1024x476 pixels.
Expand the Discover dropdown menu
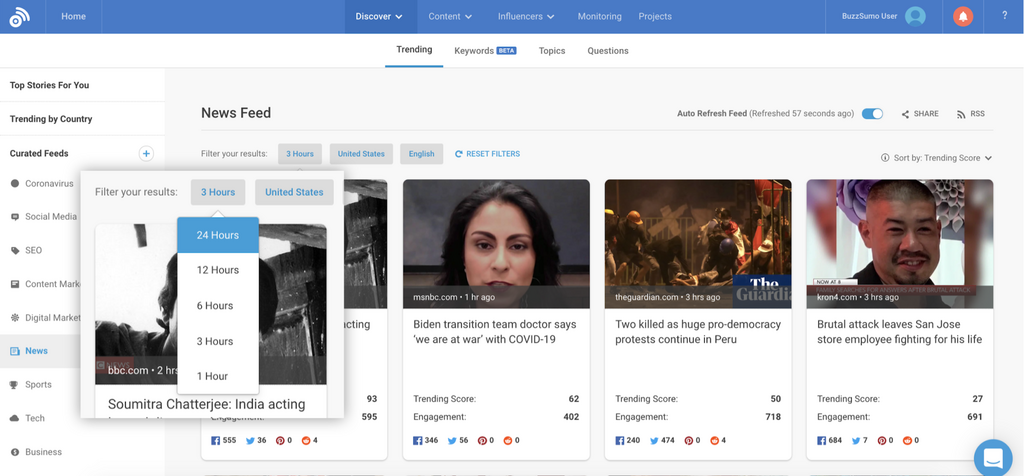coord(379,16)
